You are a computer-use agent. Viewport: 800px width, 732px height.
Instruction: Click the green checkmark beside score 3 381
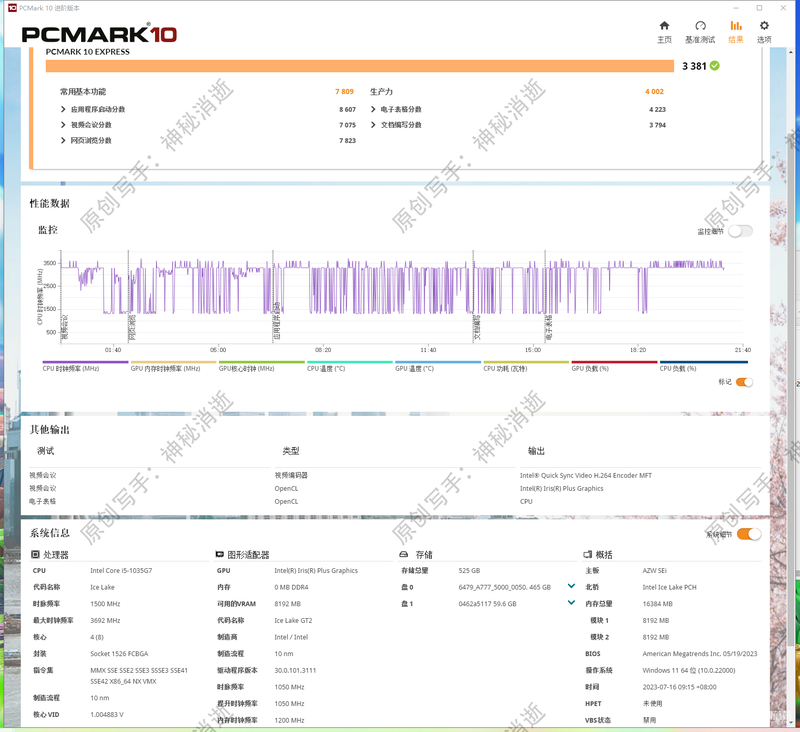715,66
